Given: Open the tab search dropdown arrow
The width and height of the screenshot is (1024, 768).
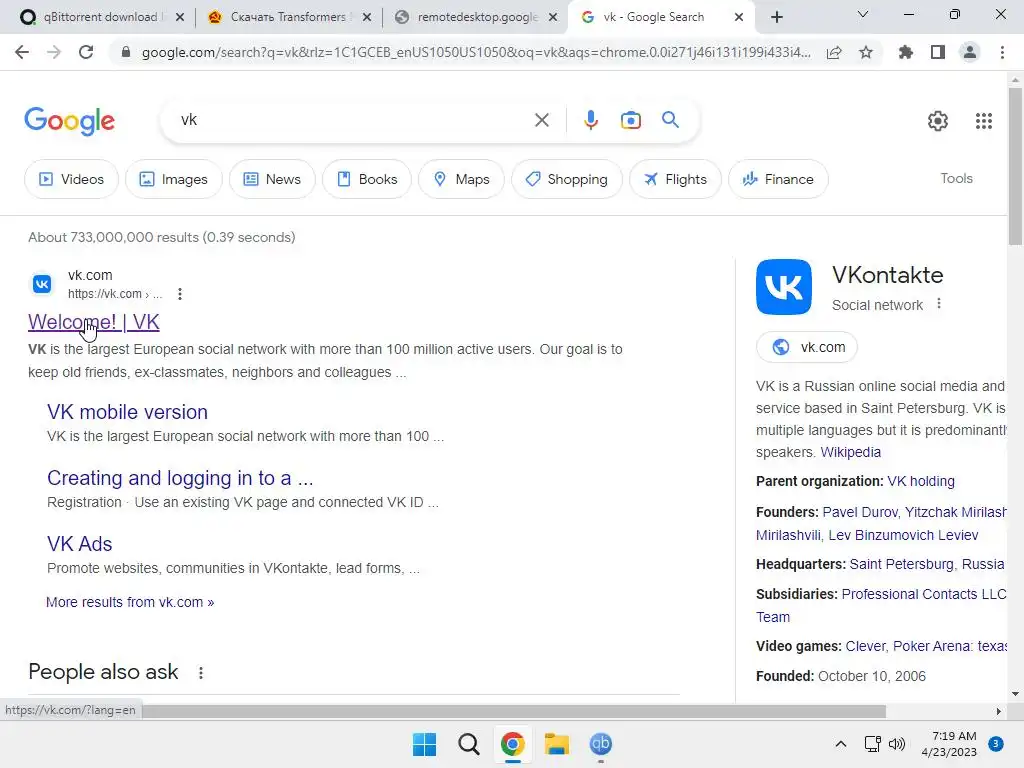Looking at the screenshot, I should 863,14.
